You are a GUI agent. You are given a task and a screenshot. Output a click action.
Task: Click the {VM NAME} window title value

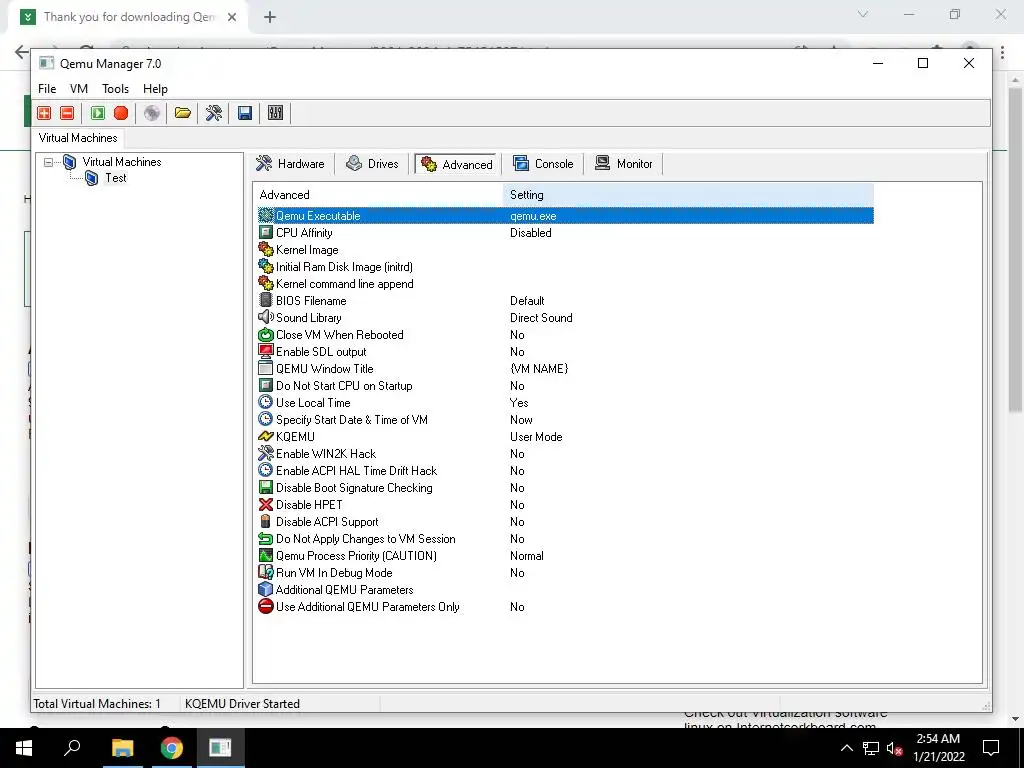click(539, 368)
